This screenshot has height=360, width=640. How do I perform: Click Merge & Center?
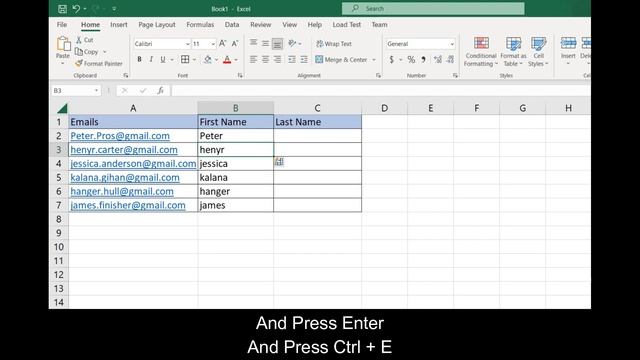pos(342,60)
